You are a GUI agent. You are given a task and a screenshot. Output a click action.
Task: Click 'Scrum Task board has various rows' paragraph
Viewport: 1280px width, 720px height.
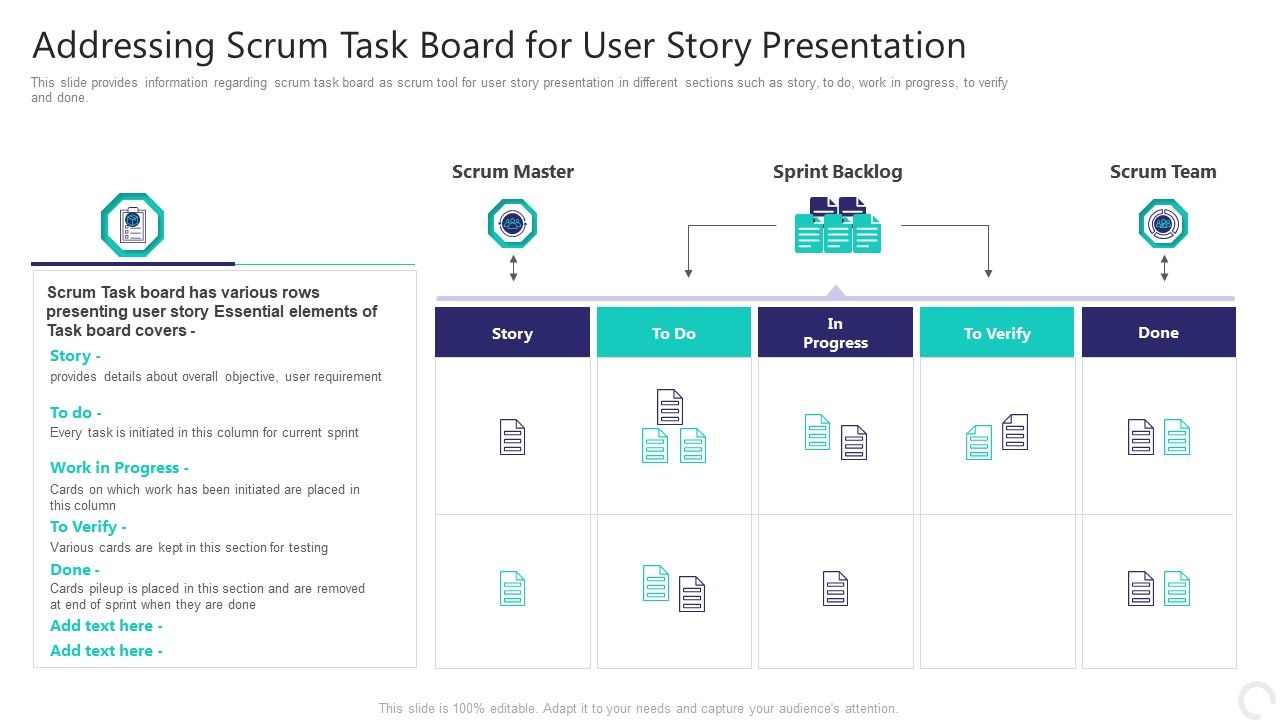coord(212,311)
